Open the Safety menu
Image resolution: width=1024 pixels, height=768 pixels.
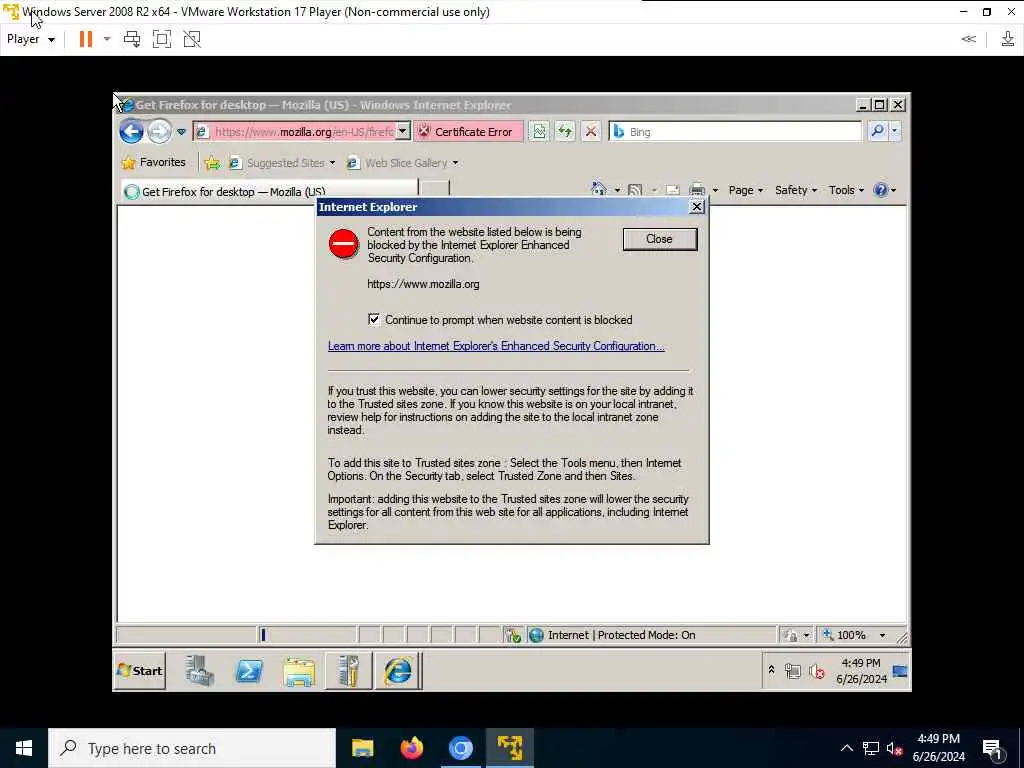[796, 190]
